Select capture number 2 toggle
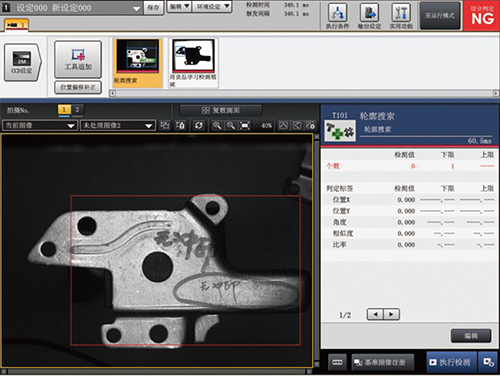500x378 pixels. pyautogui.click(x=77, y=110)
